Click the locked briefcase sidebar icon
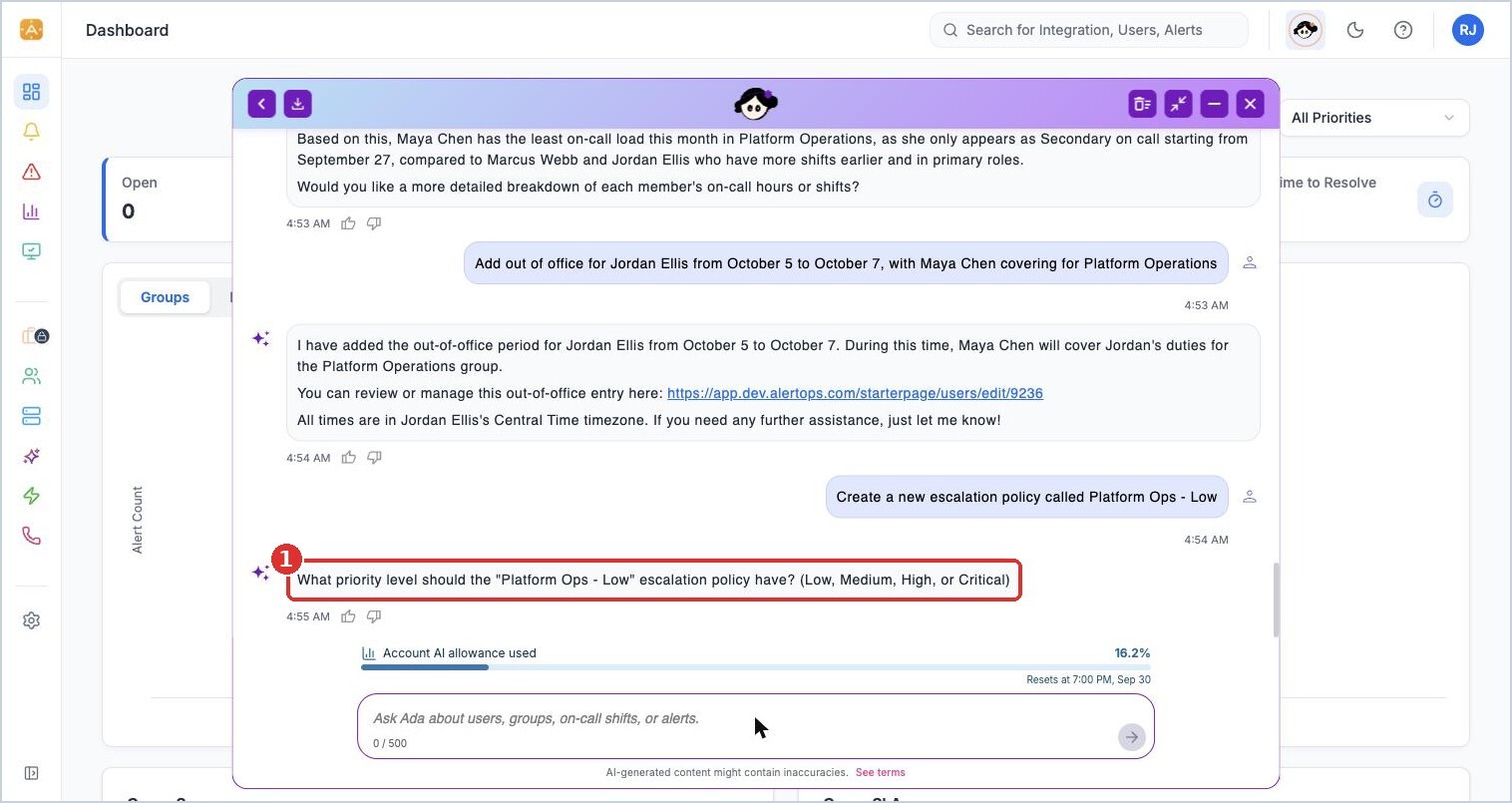This screenshot has height=803, width=1512. point(35,336)
